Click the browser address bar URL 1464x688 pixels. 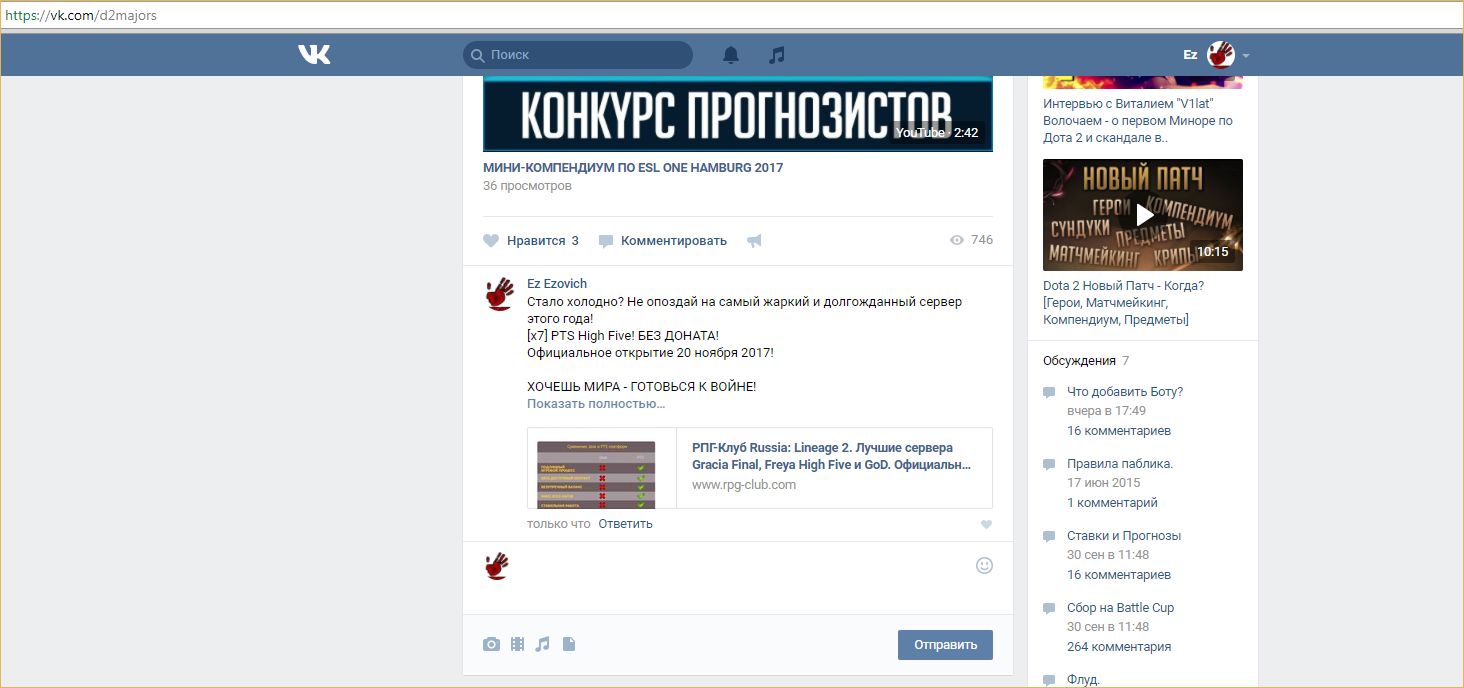81,15
